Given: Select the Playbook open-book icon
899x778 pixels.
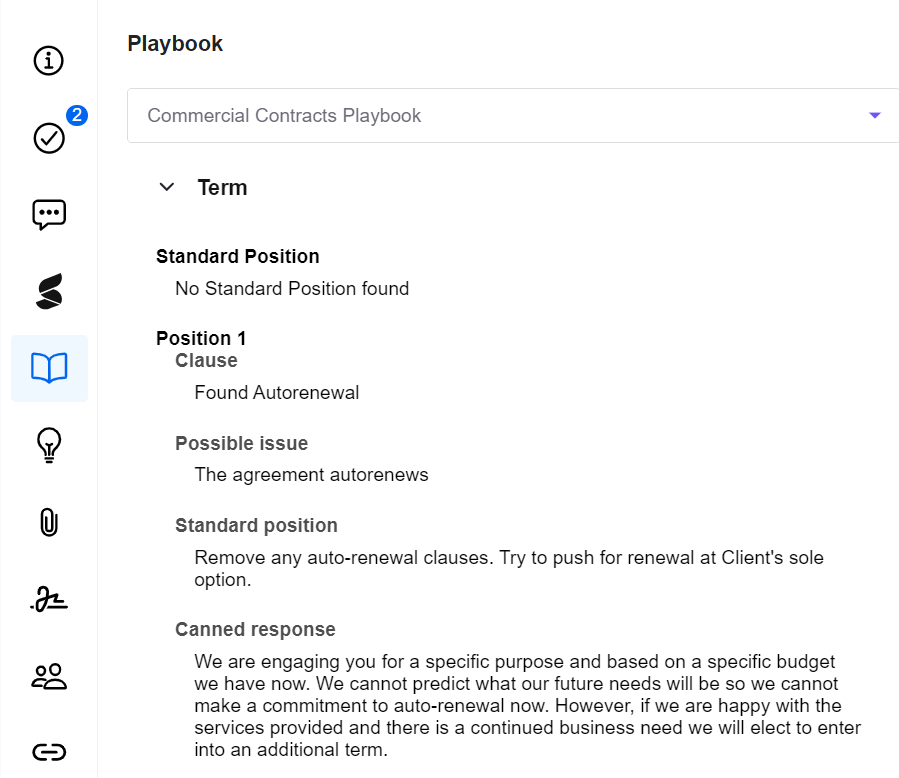Looking at the screenshot, I should pyautogui.click(x=49, y=368).
